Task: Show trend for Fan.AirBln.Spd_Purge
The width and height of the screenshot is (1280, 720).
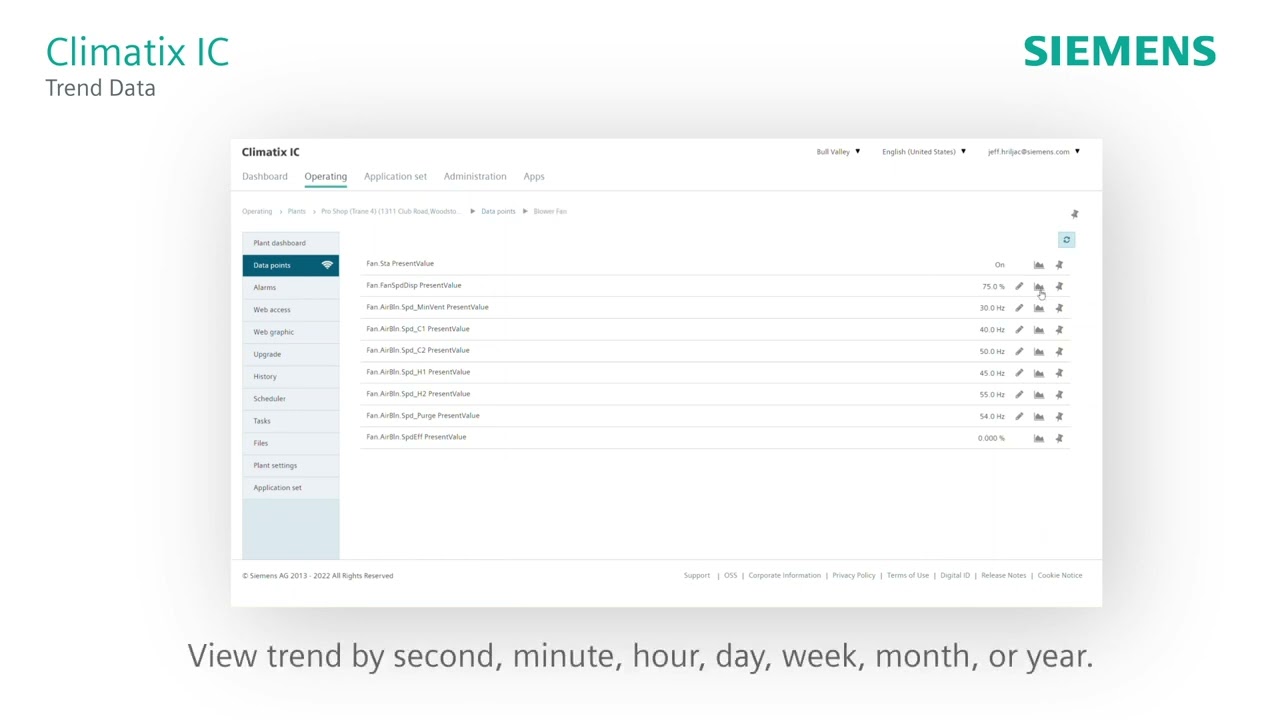Action: 1039,416
